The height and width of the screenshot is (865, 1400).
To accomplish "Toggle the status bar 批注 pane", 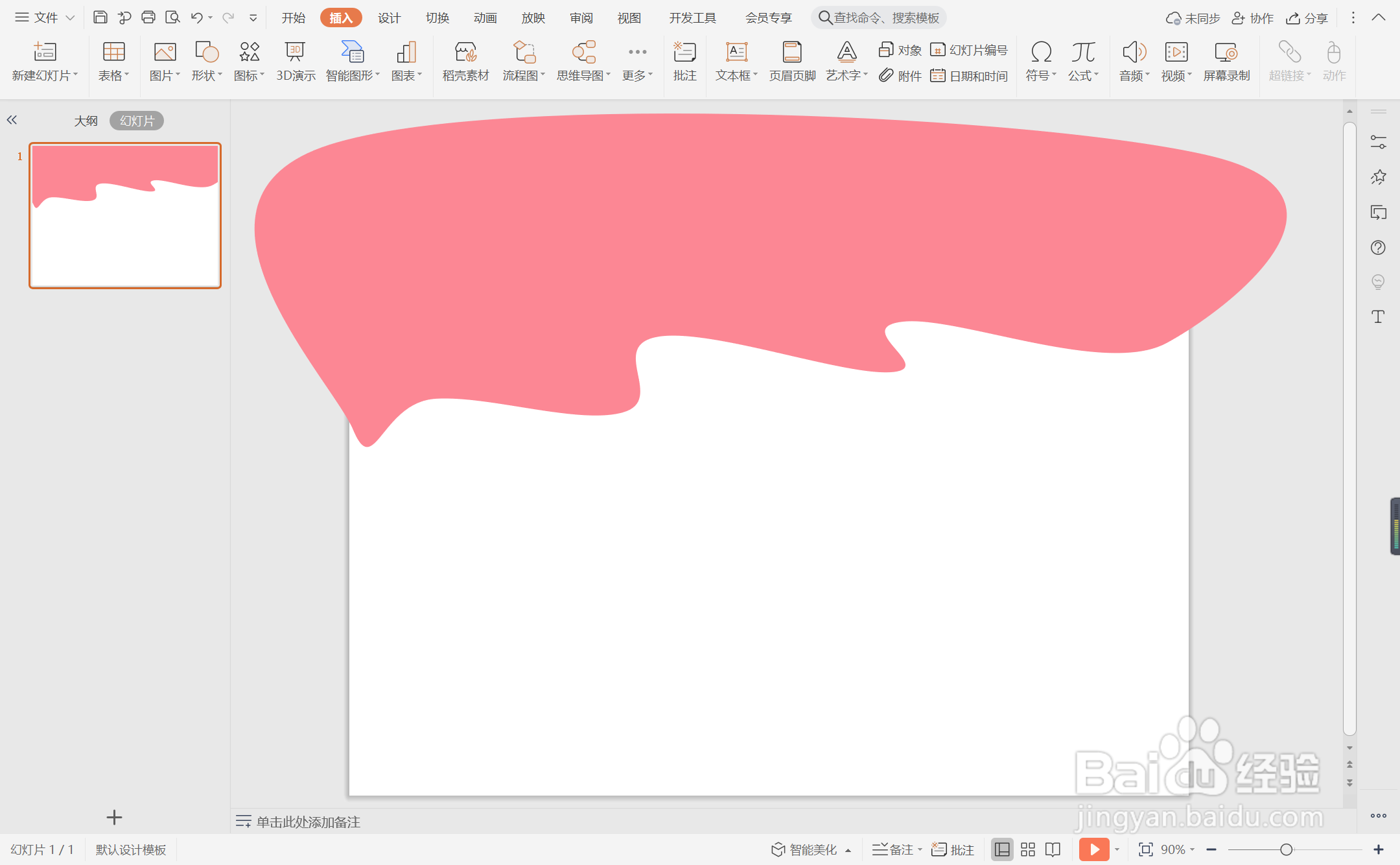I will pyautogui.click(x=953, y=849).
